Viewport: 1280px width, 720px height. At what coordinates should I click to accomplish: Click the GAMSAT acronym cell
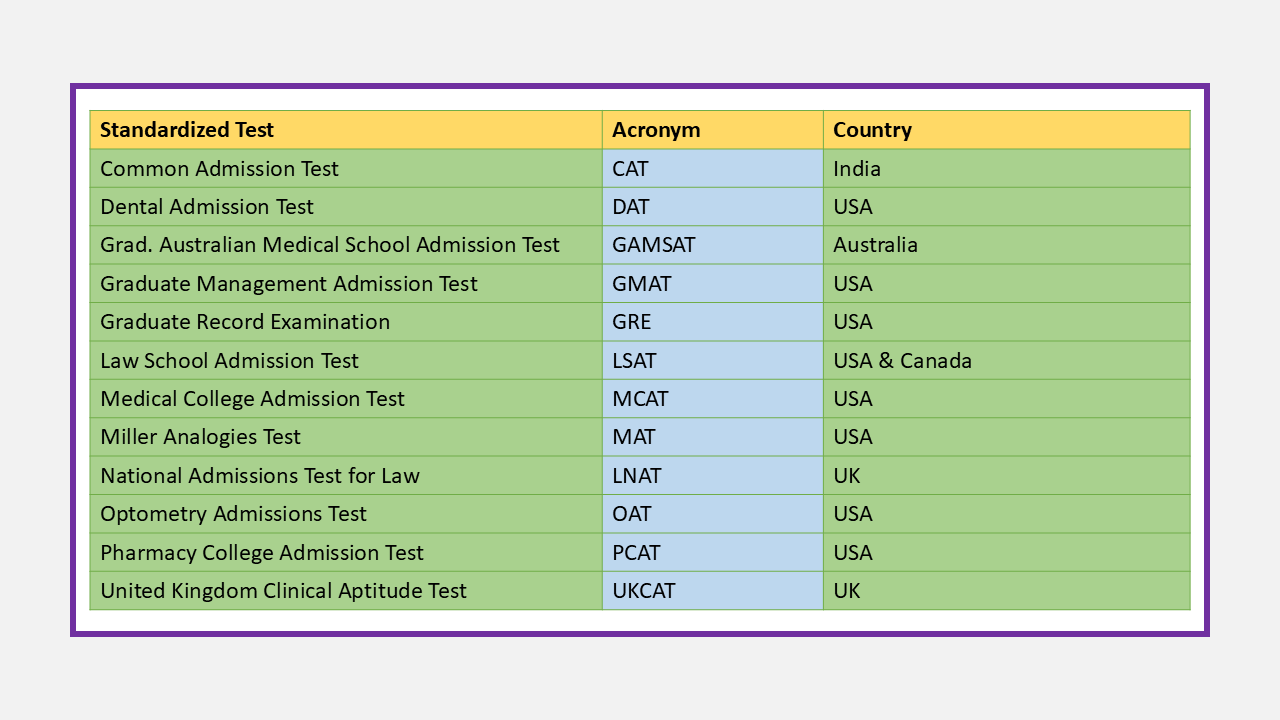(x=713, y=245)
